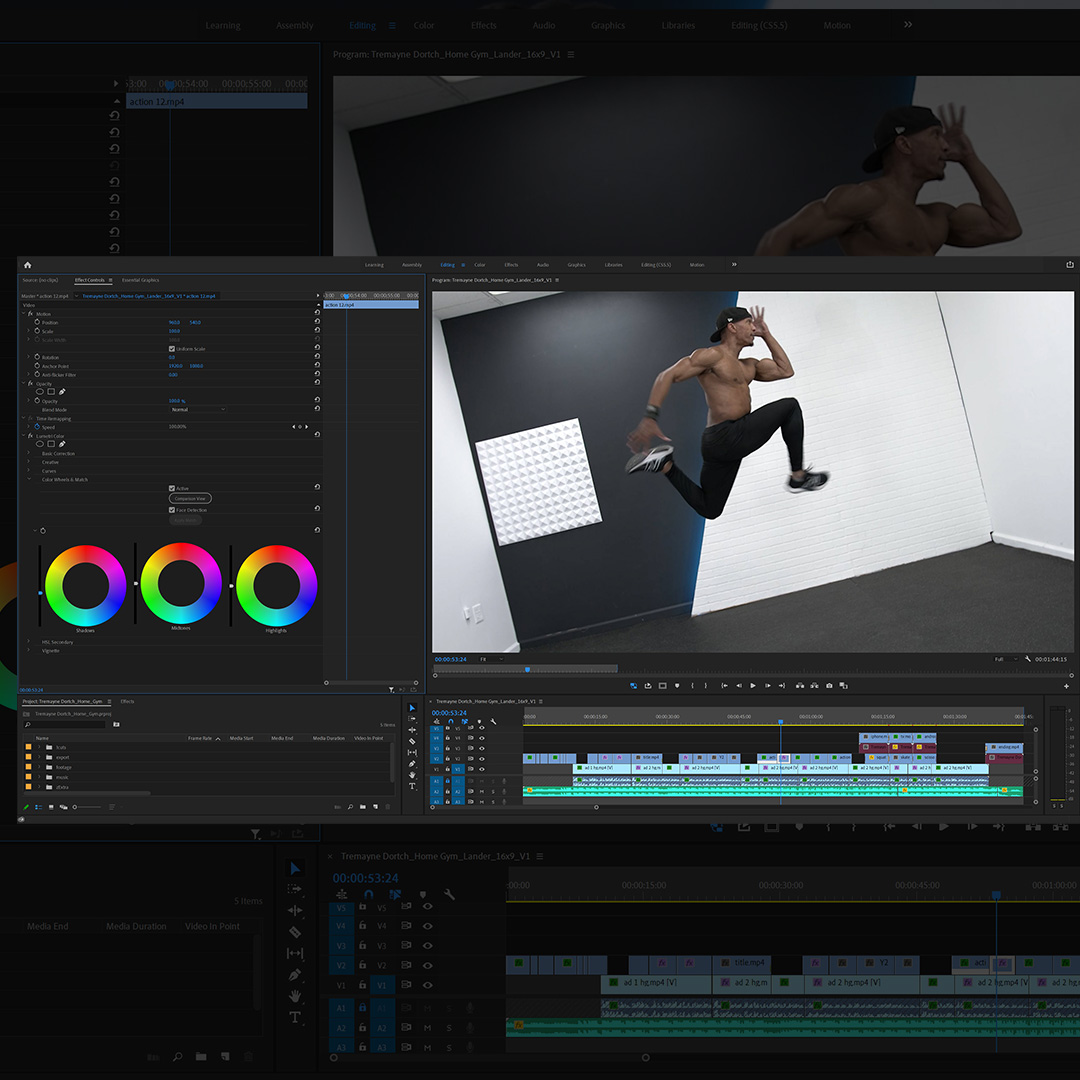Switch to Audio workspace in front window

click(x=543, y=264)
